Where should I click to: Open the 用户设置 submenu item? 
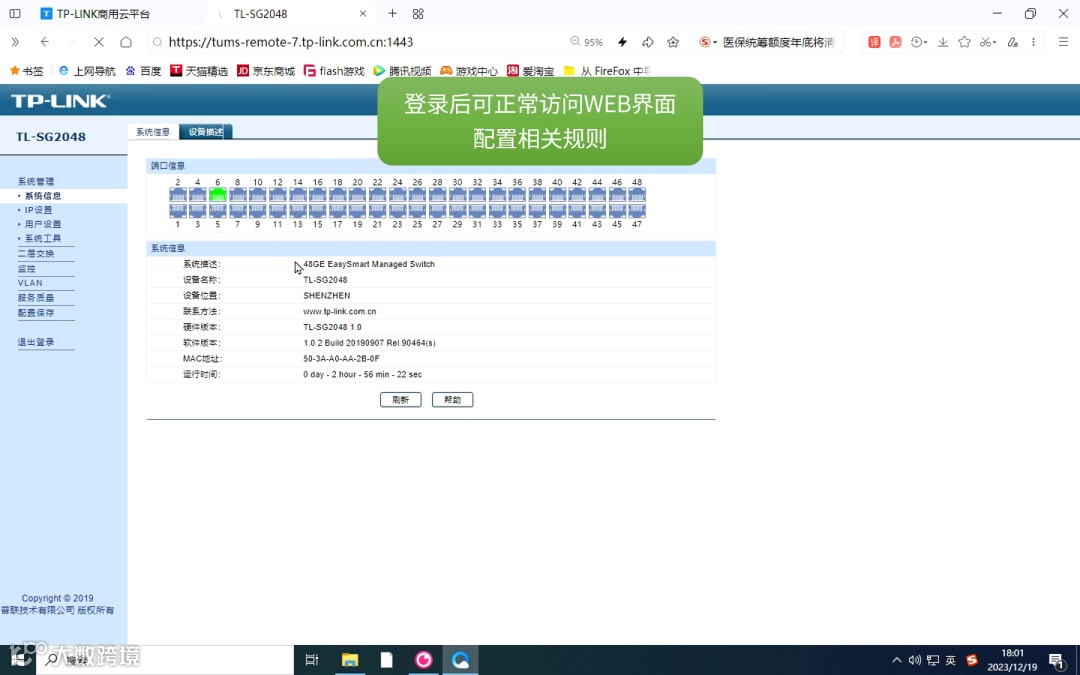(43, 224)
